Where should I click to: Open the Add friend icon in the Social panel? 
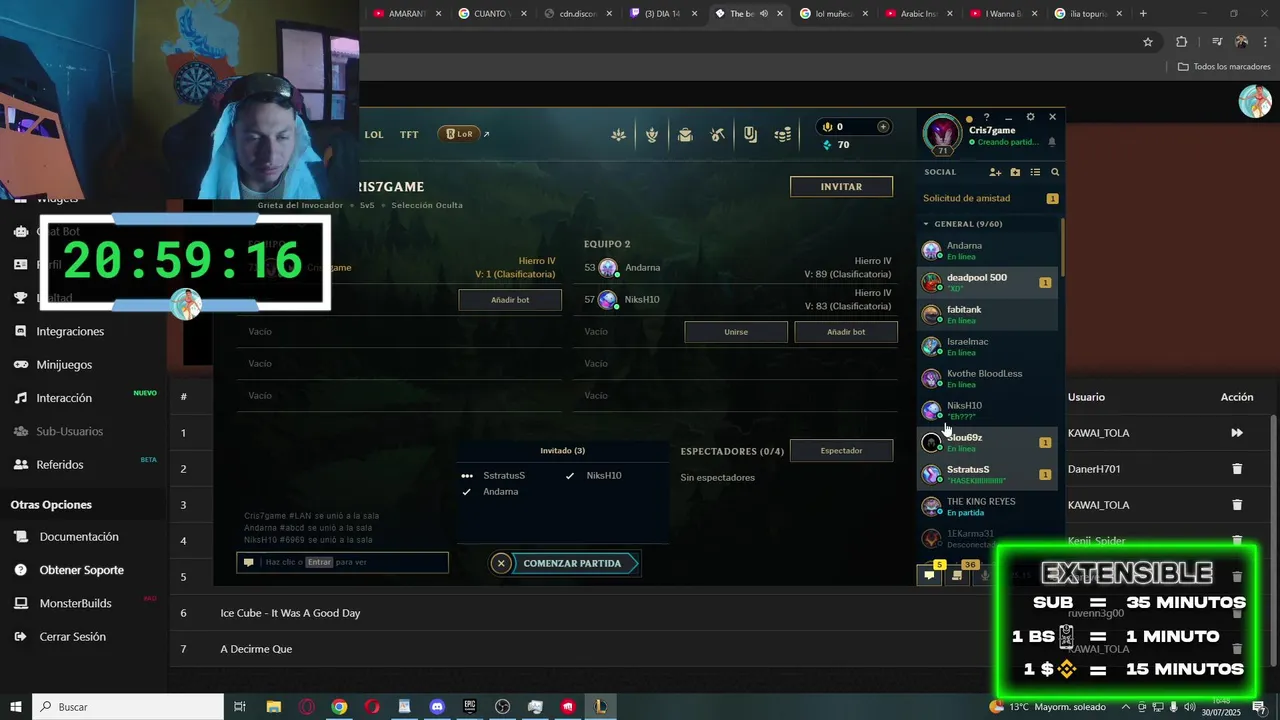(995, 172)
